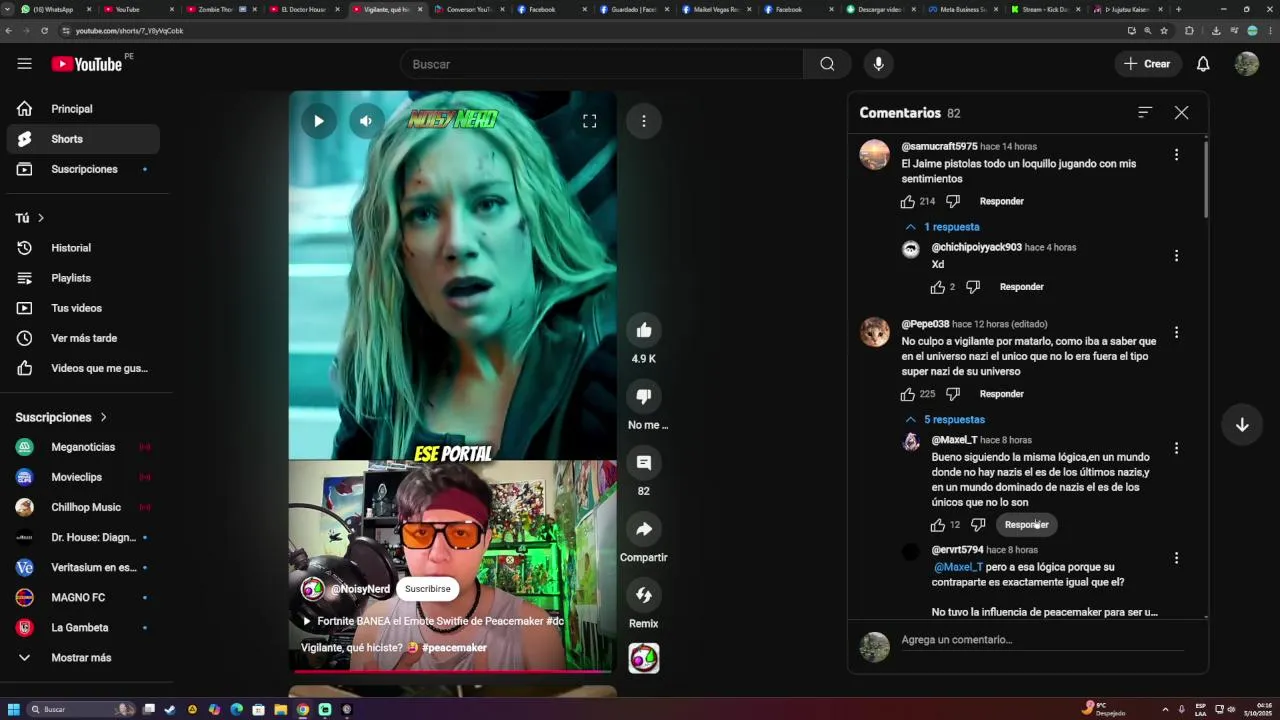Like the Short with 4.9 K likes
This screenshot has width=1280, height=720.
click(643, 330)
